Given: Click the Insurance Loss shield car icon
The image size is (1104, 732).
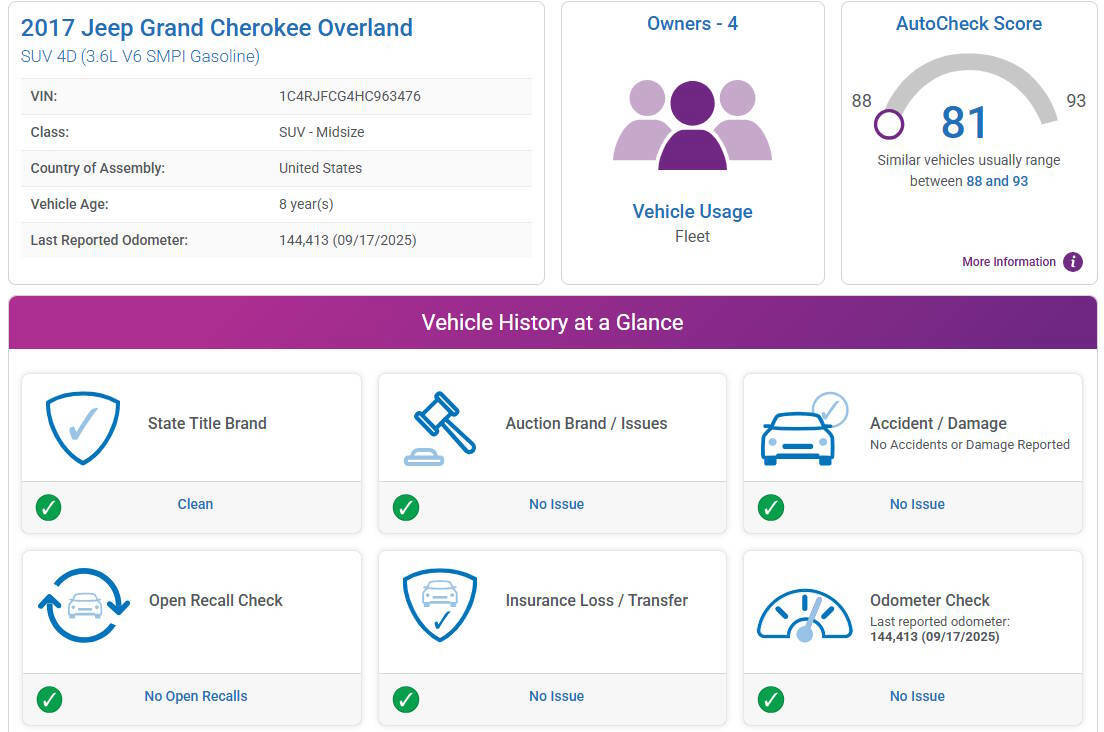Looking at the screenshot, I should (x=440, y=605).
